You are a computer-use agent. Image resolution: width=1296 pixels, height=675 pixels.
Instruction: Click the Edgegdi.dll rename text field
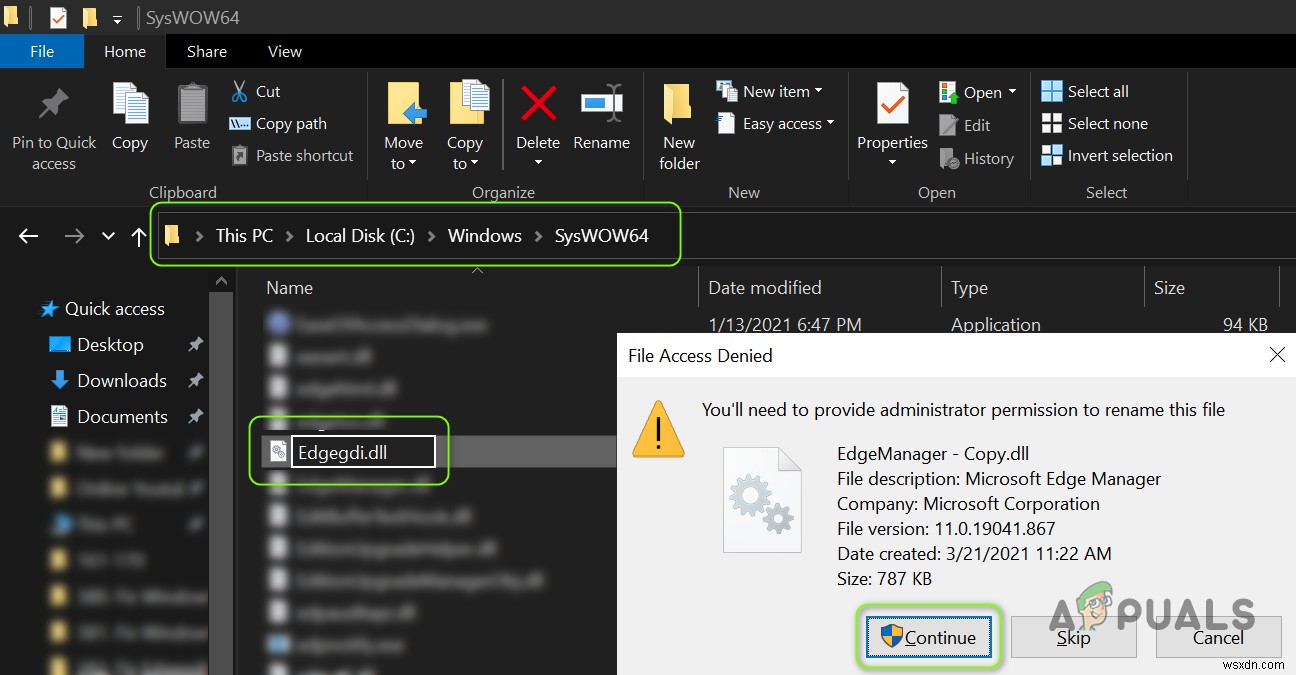[363, 452]
